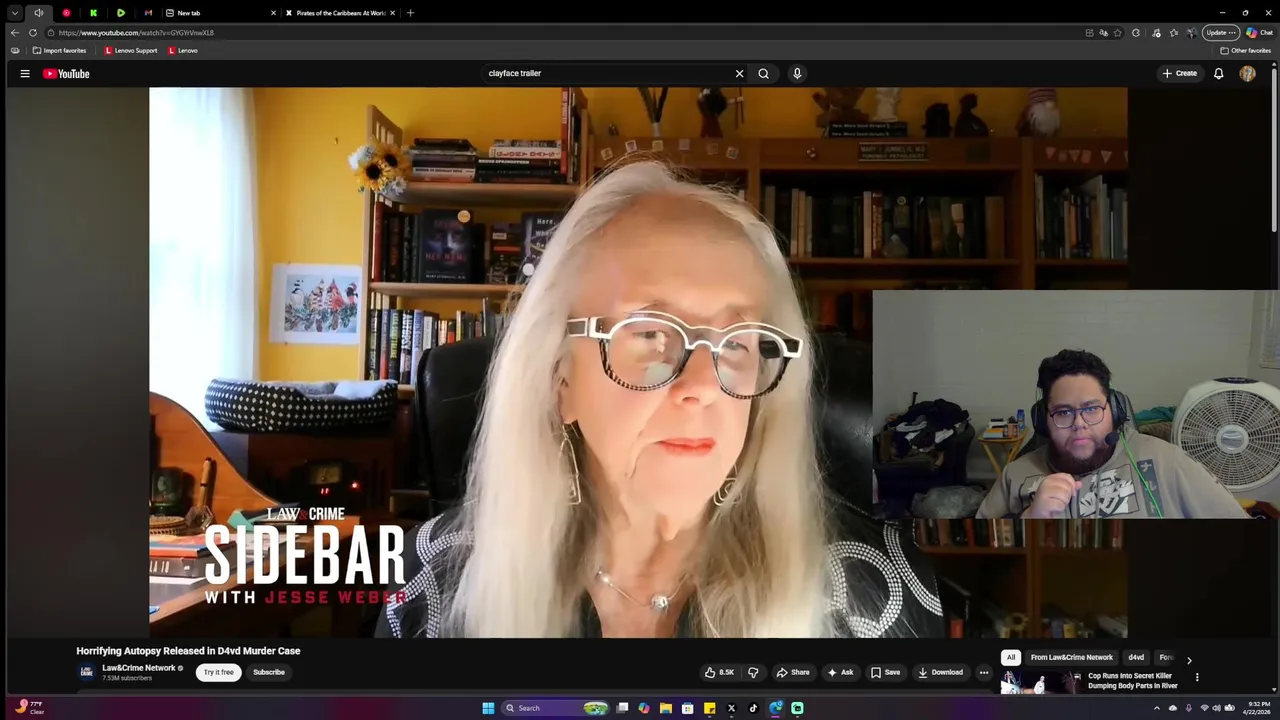This screenshot has width=1280, height=720.
Task: Go back in the browser
Action: (x=14, y=33)
